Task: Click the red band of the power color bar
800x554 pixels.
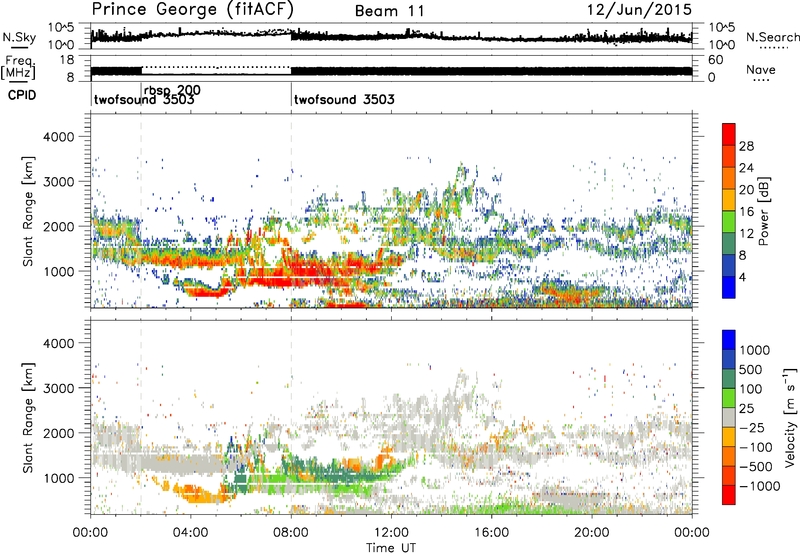Action: (729, 134)
